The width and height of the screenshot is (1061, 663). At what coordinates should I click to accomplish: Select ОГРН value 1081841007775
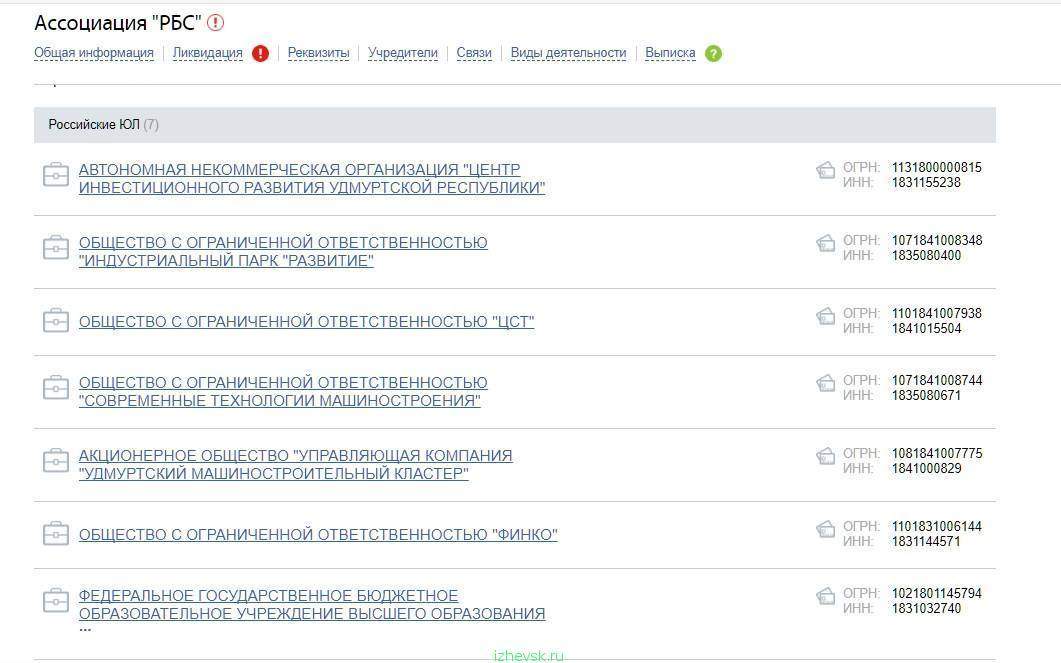937,453
